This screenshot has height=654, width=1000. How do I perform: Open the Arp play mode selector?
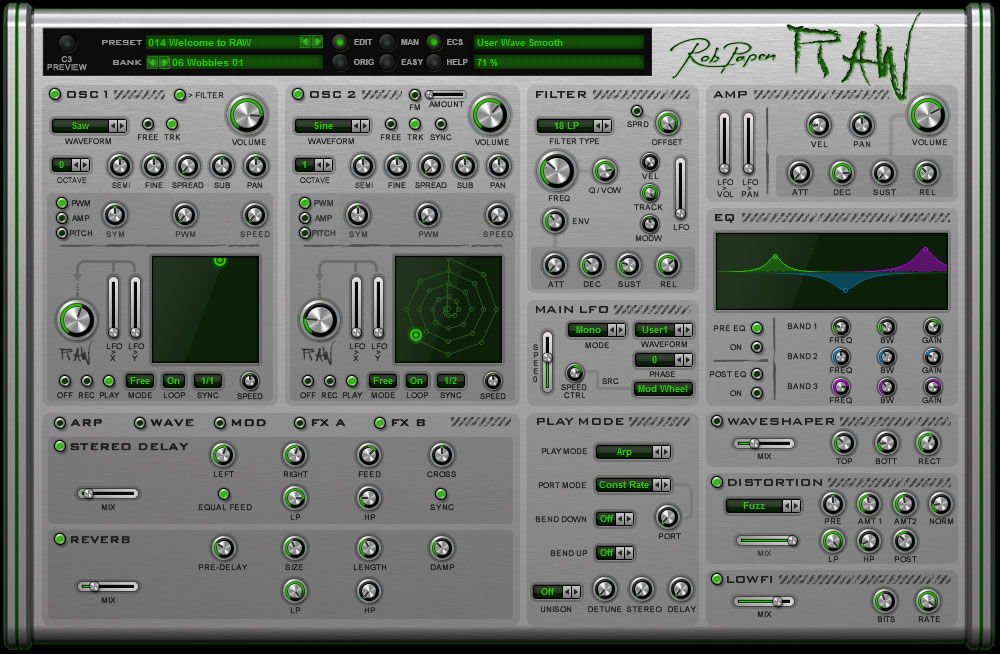(x=633, y=452)
